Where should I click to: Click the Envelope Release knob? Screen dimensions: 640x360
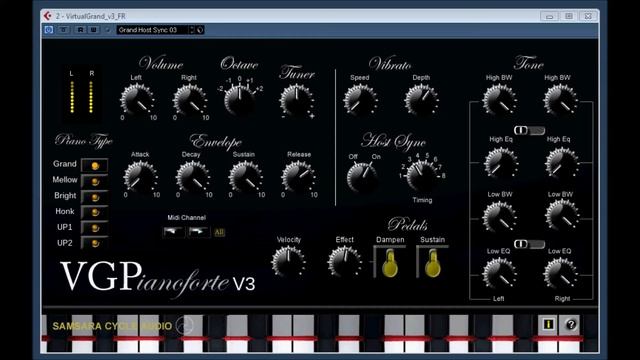[298, 177]
